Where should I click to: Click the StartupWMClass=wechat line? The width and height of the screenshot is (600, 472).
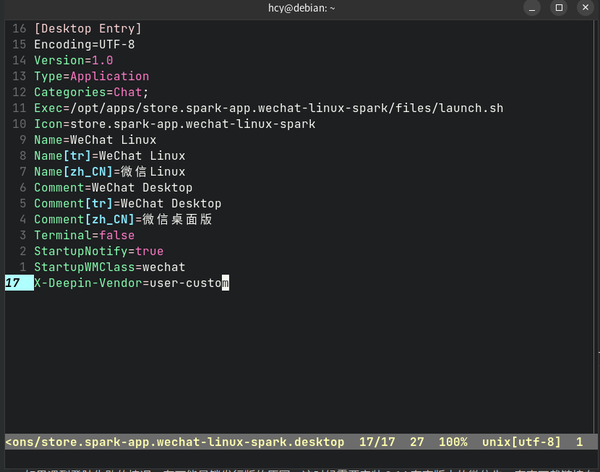tap(109, 267)
